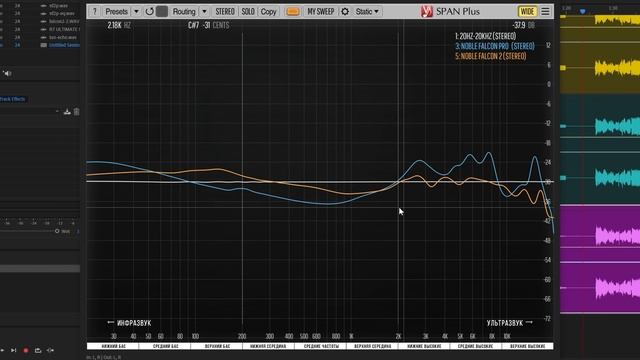Select the 3: NOBLE FALCON PRO (STEREO) legend entry
The image size is (640, 360).
click(495, 46)
